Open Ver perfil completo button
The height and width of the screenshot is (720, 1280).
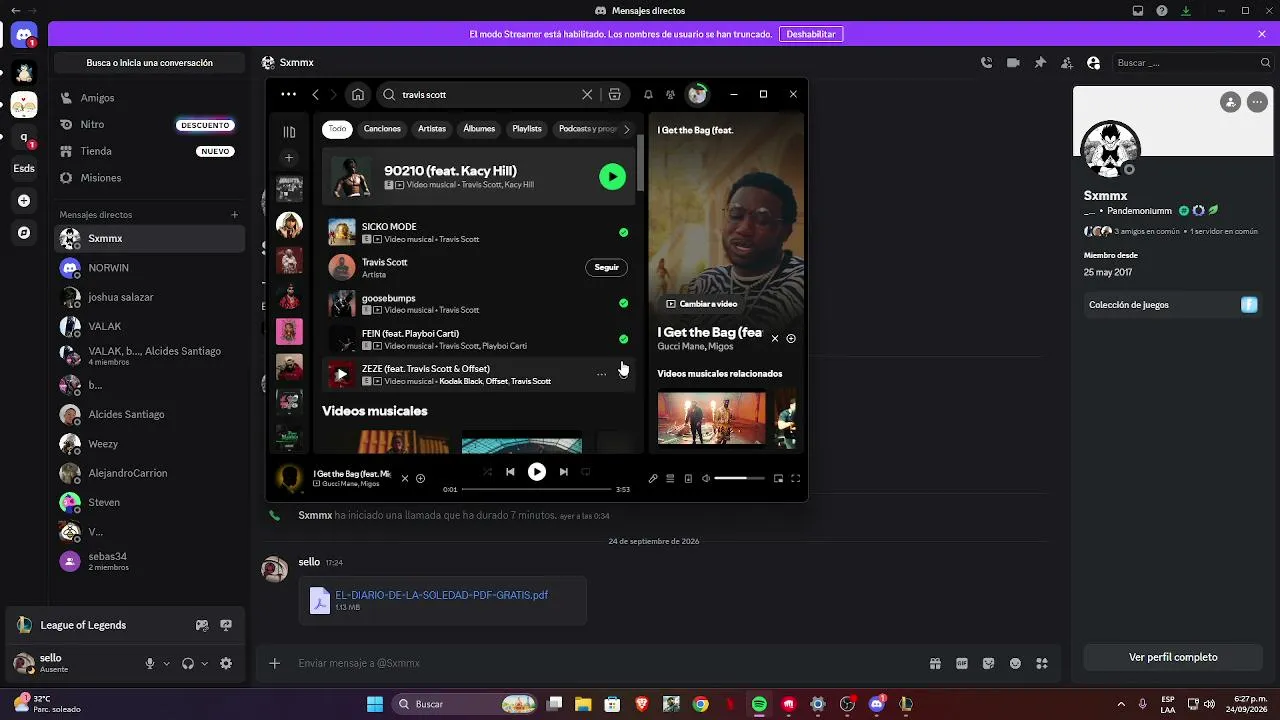pos(1173,657)
